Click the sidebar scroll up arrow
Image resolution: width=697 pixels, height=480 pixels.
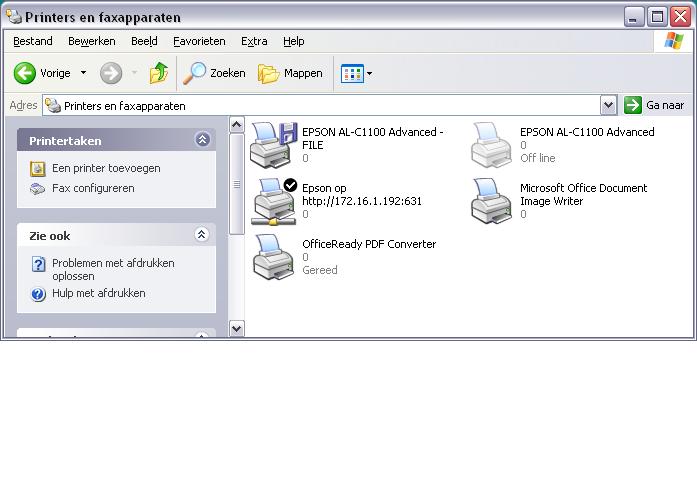tap(237, 125)
